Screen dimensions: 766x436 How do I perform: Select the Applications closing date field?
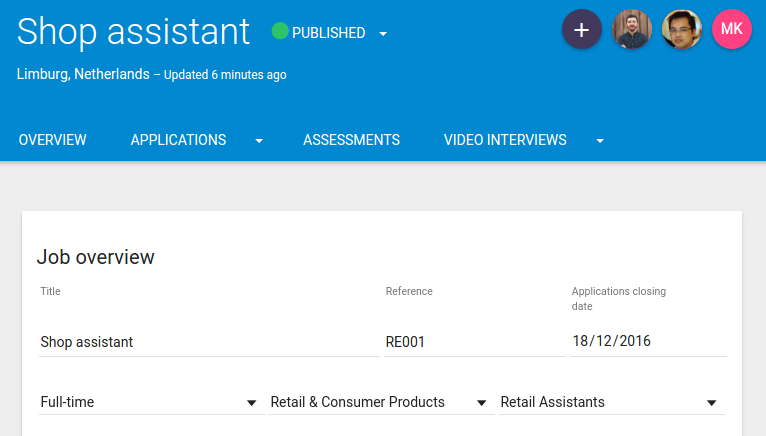point(648,341)
